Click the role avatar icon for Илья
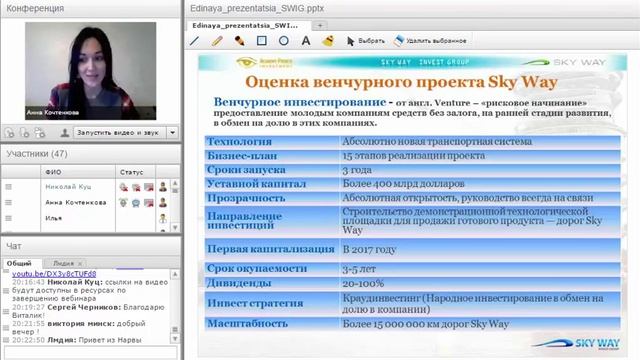The width and height of the screenshot is (640, 360). click(x=163, y=218)
